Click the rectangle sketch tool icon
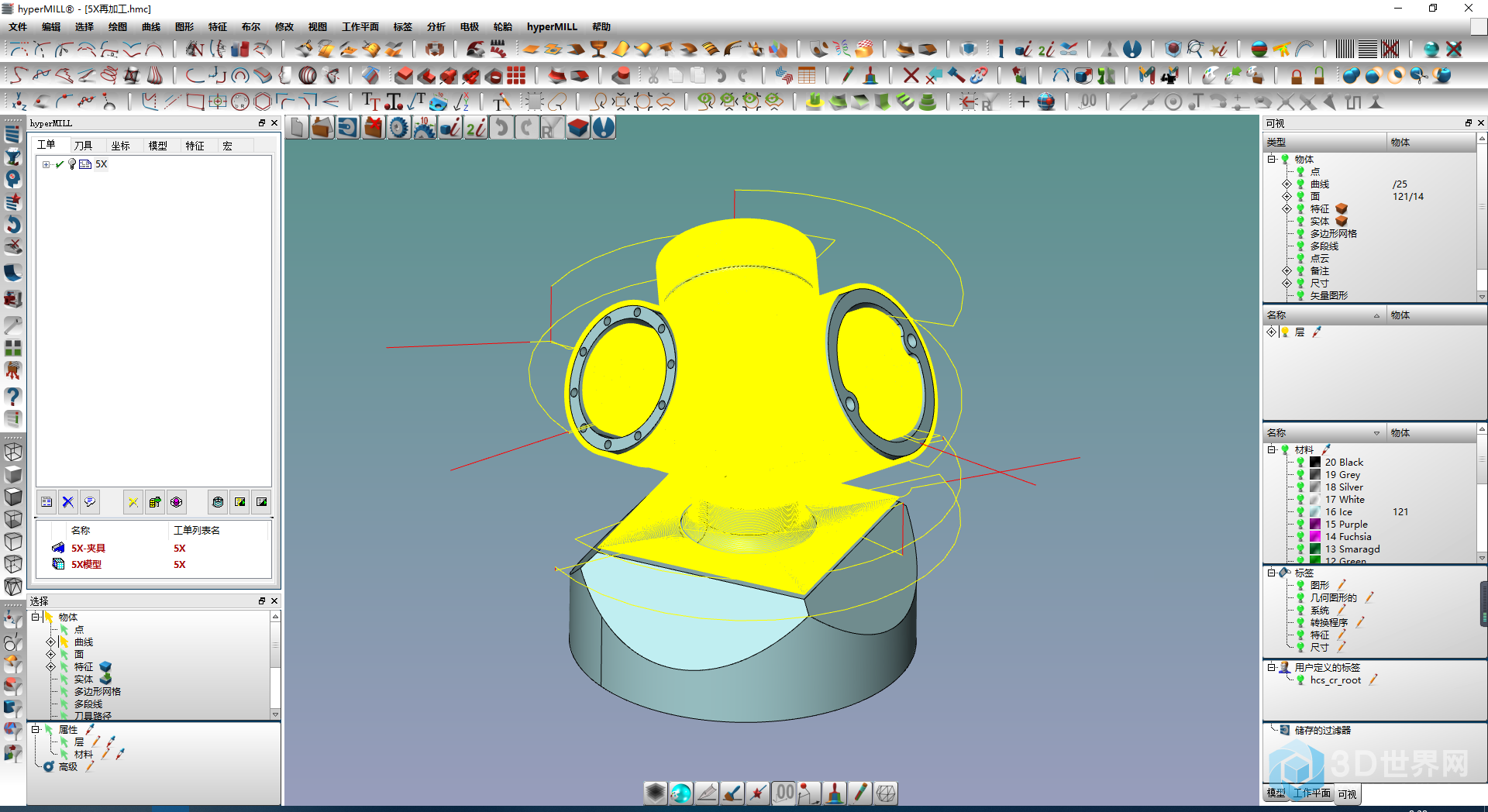The height and width of the screenshot is (812, 1488). (x=195, y=101)
